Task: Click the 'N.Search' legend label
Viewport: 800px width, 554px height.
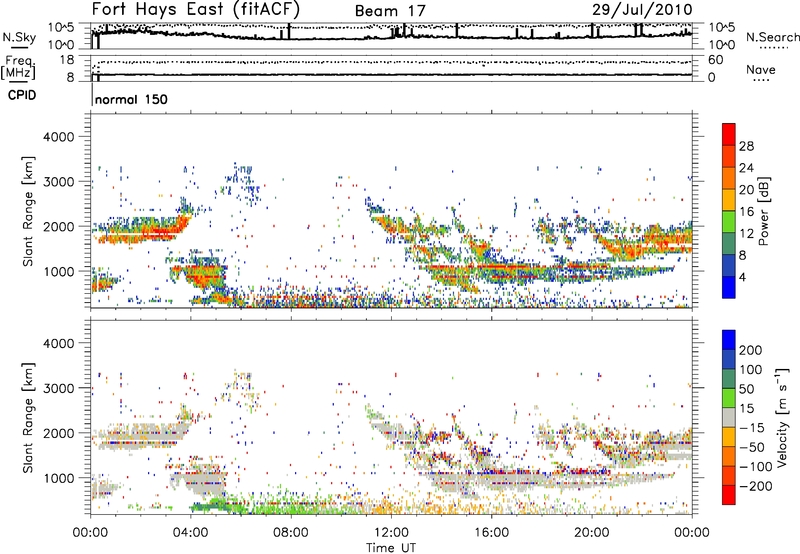Action: click(772, 37)
